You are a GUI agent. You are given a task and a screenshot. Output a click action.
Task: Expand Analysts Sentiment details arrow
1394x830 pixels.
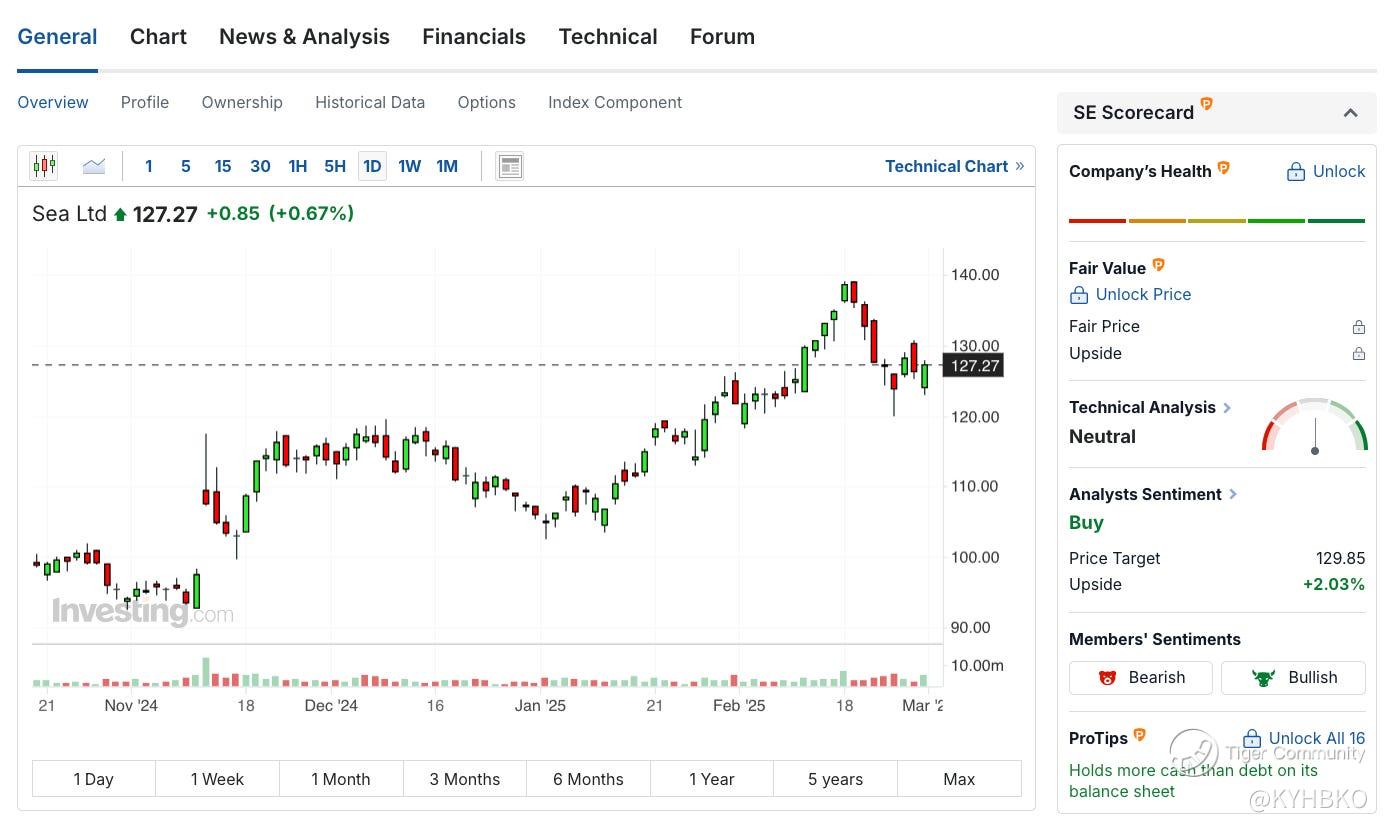1233,494
